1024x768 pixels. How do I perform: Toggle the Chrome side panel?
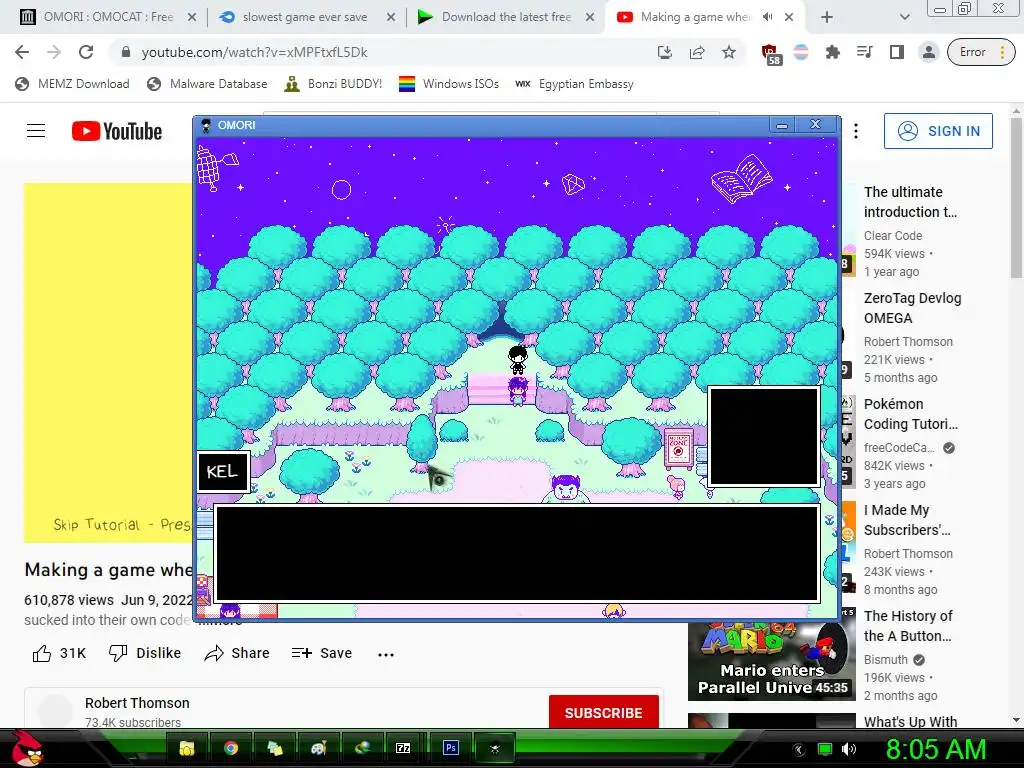click(x=897, y=52)
